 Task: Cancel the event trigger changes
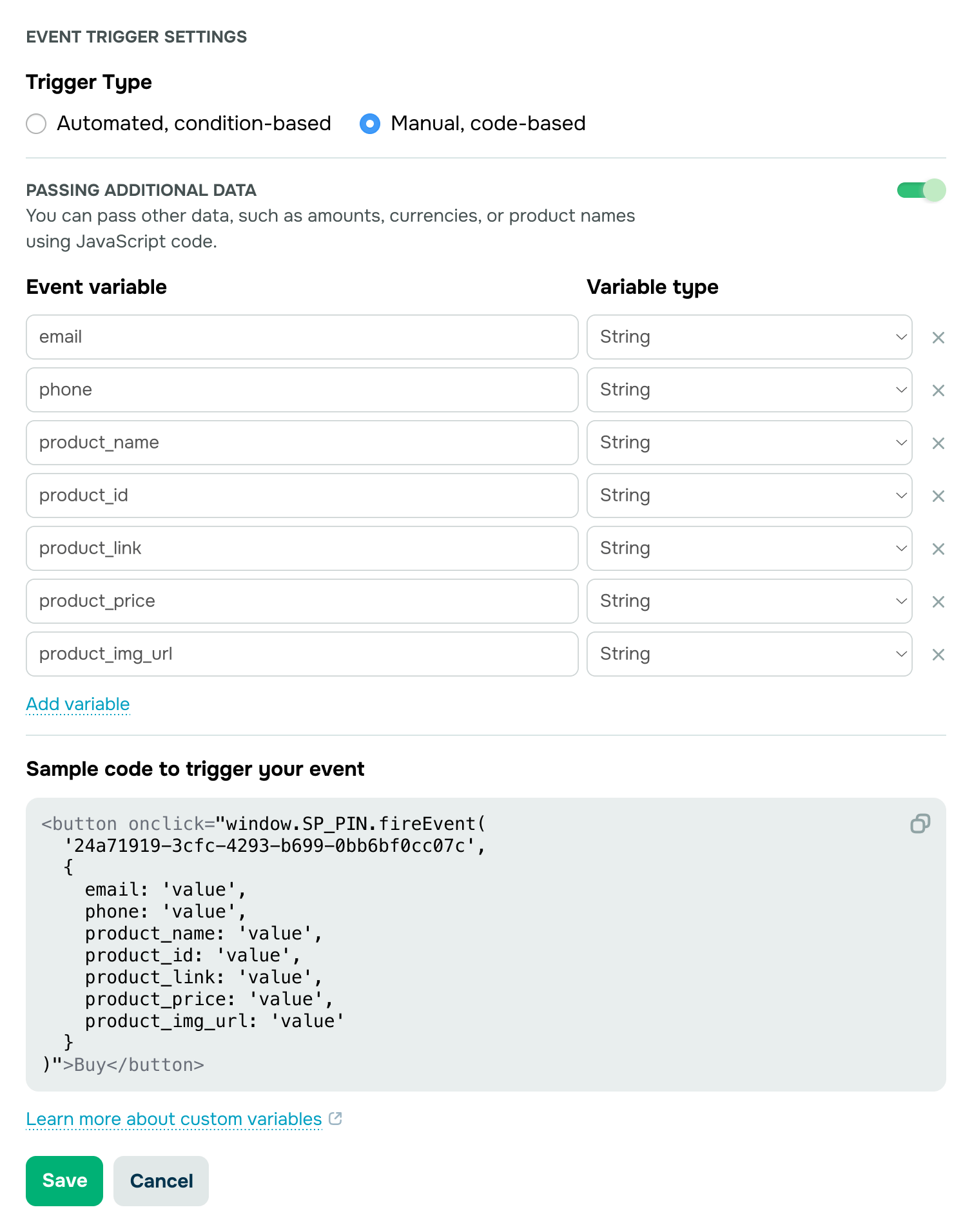[161, 1180]
